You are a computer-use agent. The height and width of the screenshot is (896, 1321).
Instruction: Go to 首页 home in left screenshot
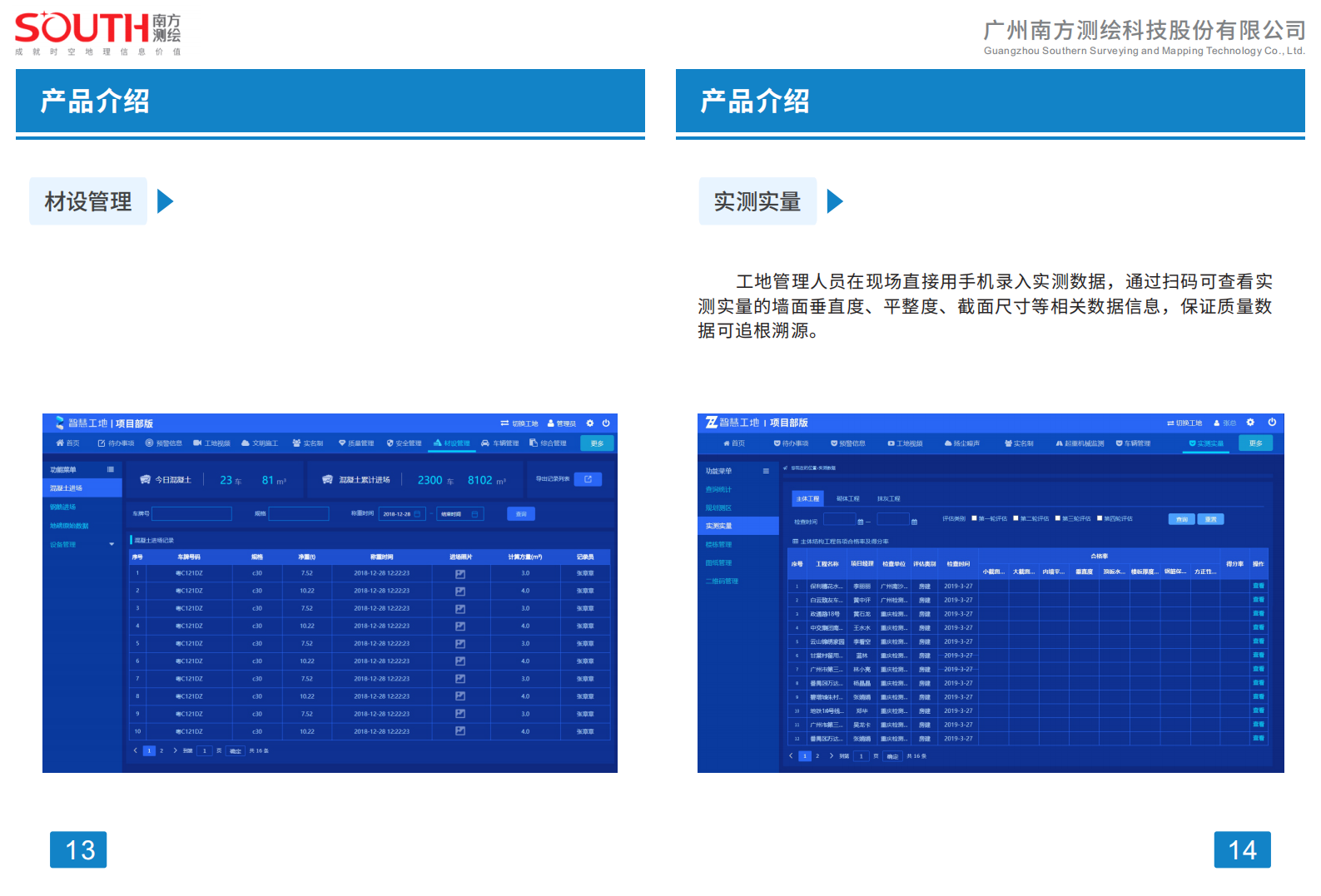[67, 443]
